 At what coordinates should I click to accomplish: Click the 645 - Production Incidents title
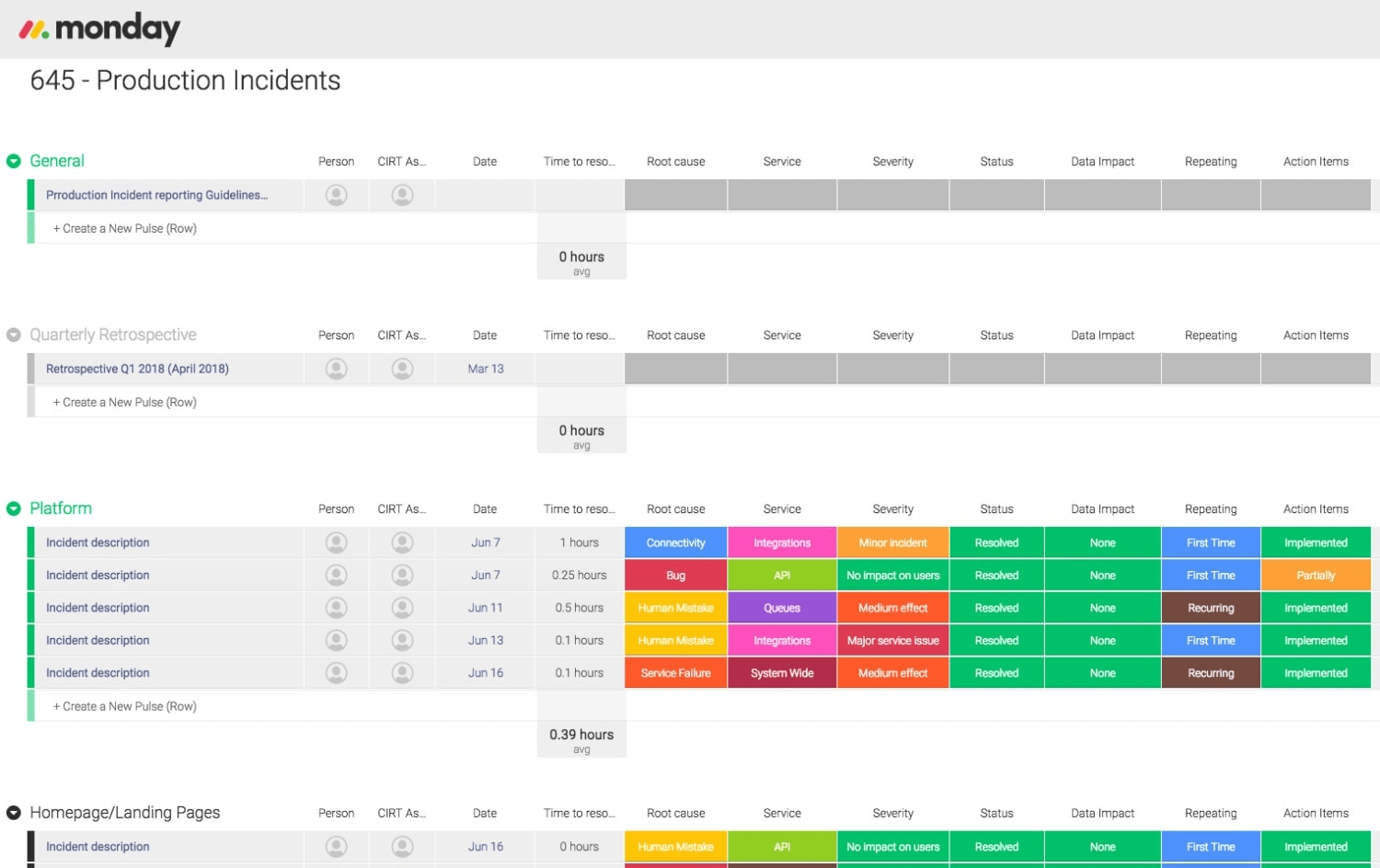tap(186, 81)
